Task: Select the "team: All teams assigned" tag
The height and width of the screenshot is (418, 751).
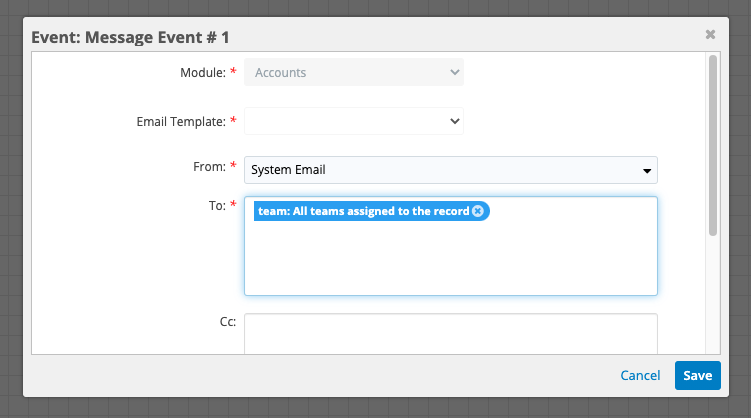Action: pyautogui.click(x=364, y=211)
